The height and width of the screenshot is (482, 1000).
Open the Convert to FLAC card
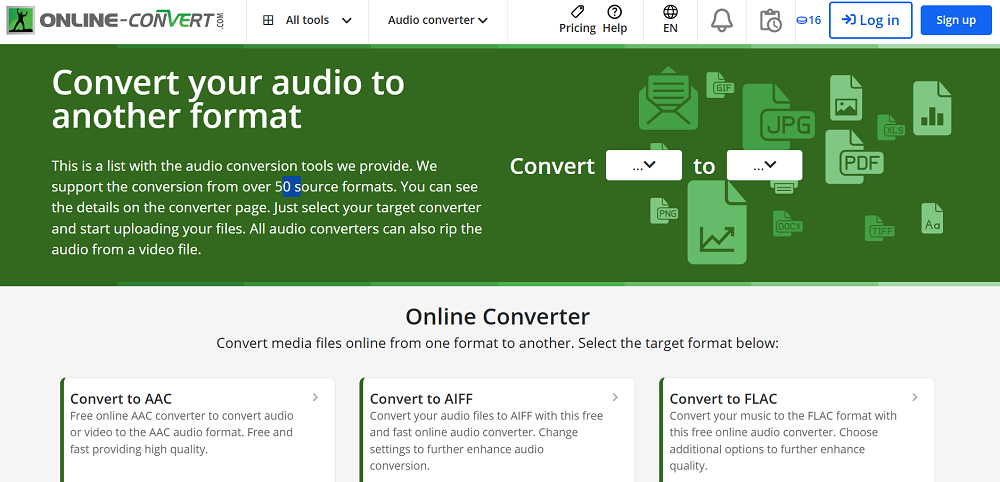click(797, 430)
